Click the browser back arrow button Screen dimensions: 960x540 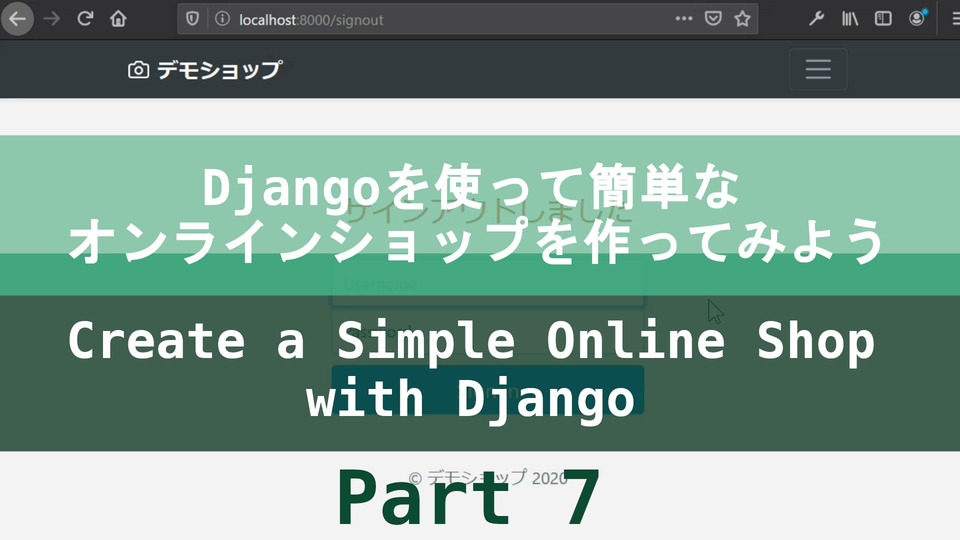click(17, 19)
